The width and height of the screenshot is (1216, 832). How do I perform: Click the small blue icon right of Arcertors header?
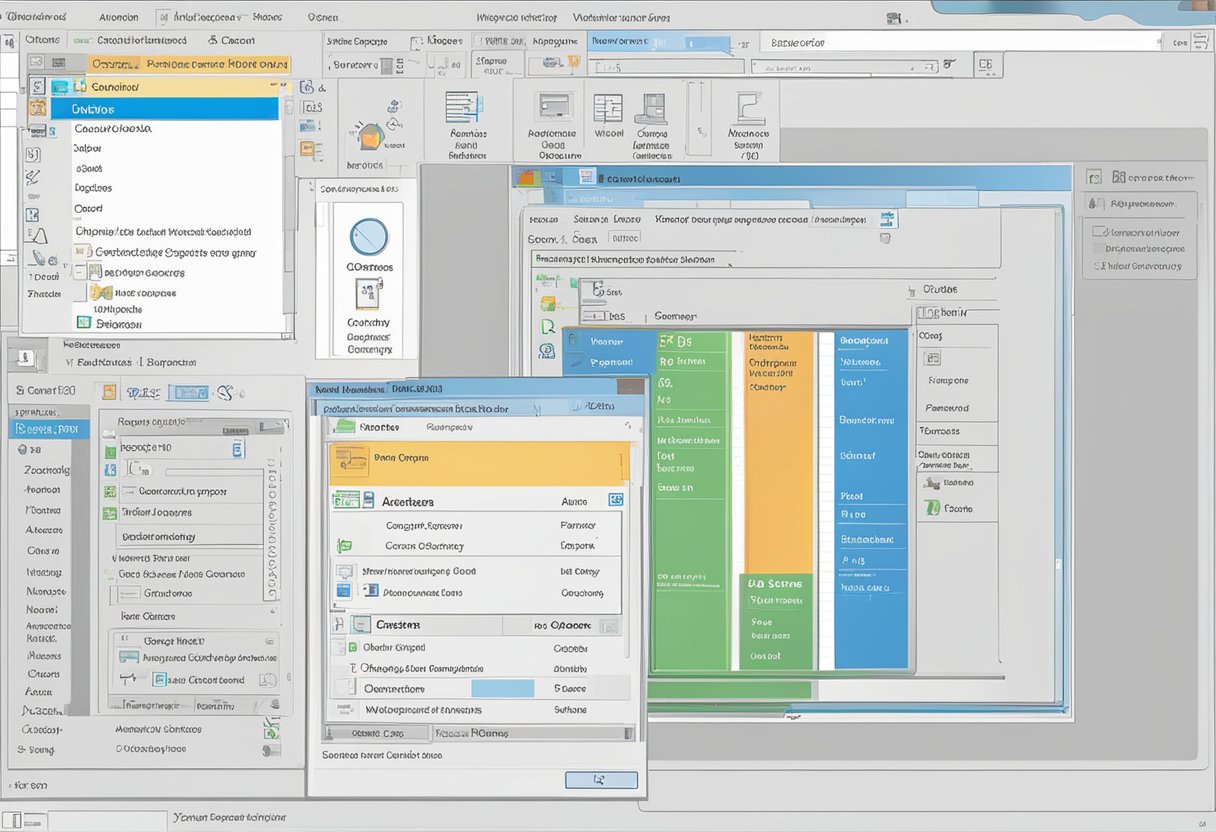tap(616, 500)
